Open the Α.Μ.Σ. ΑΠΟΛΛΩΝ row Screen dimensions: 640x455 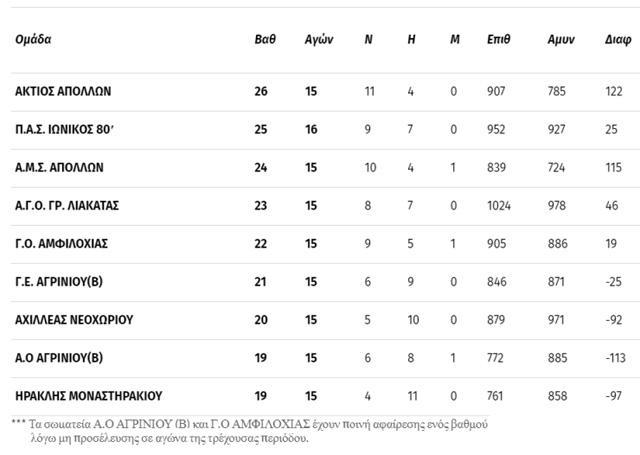[59, 167]
